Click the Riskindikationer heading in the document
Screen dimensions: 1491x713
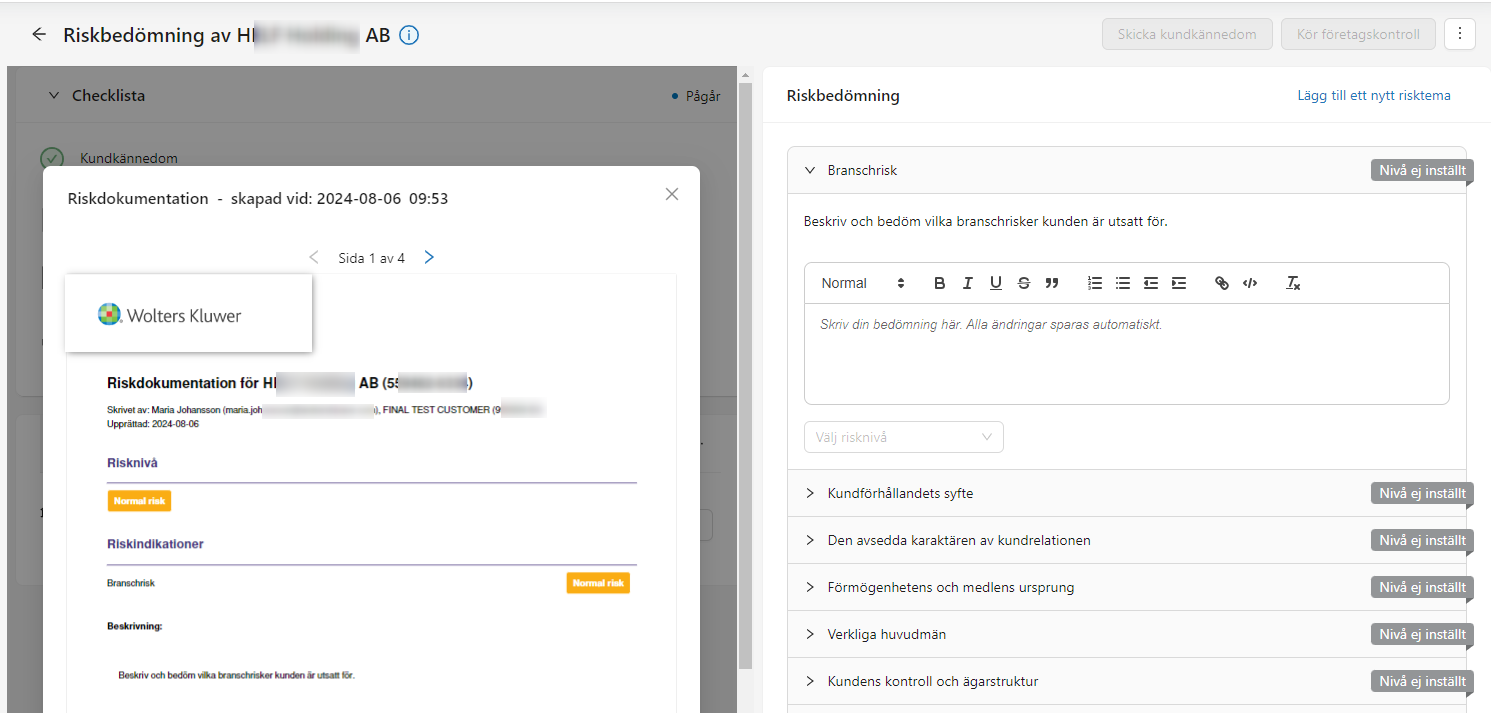pos(155,544)
